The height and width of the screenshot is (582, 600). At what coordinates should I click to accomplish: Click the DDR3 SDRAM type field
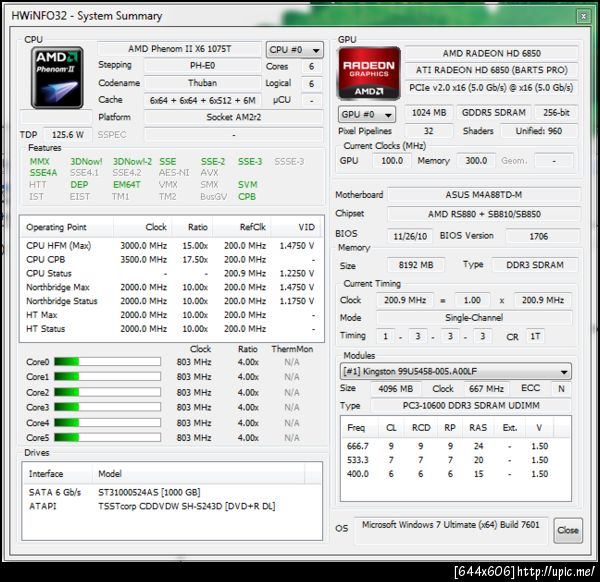pyautogui.click(x=535, y=265)
